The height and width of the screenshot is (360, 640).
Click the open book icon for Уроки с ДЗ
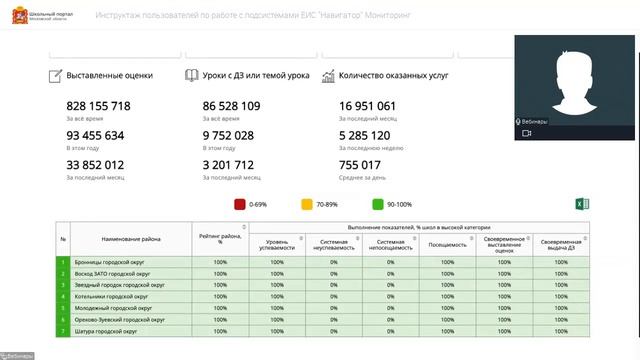click(x=191, y=76)
